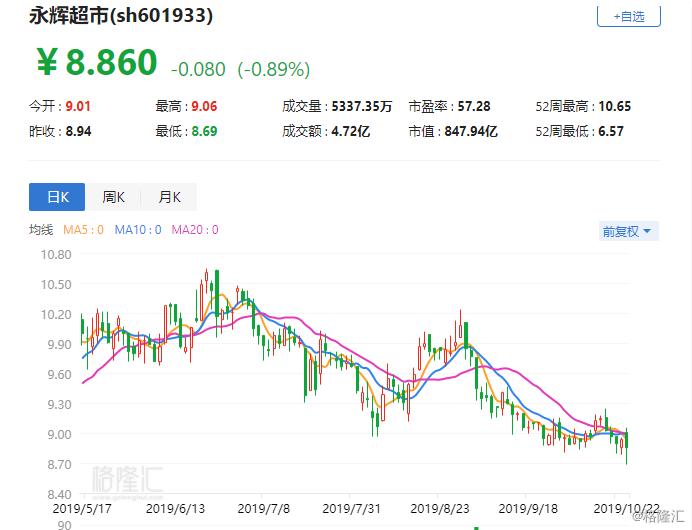
Task: Click the 市盈率 value 57.28
Action: click(474, 106)
